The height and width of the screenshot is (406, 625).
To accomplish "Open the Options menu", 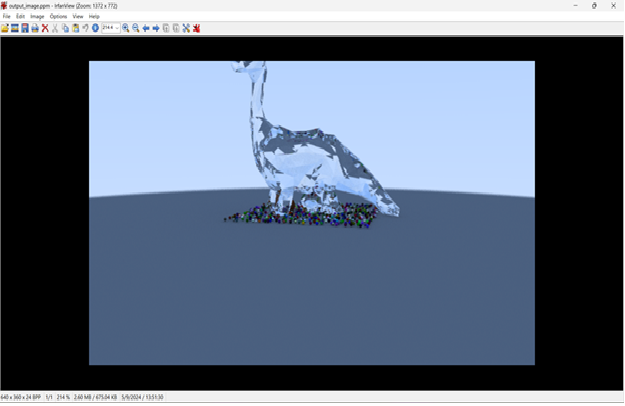I will (x=58, y=16).
